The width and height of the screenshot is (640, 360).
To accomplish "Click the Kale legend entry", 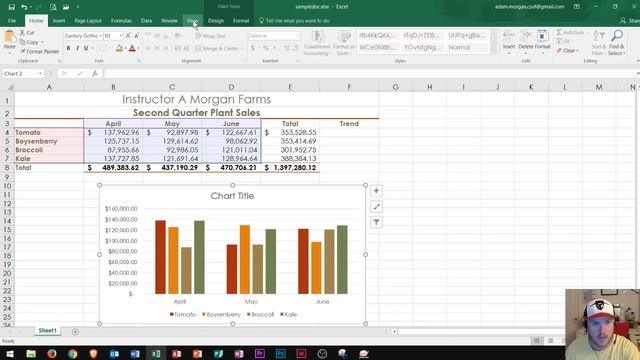I will pyautogui.click(x=288, y=314).
